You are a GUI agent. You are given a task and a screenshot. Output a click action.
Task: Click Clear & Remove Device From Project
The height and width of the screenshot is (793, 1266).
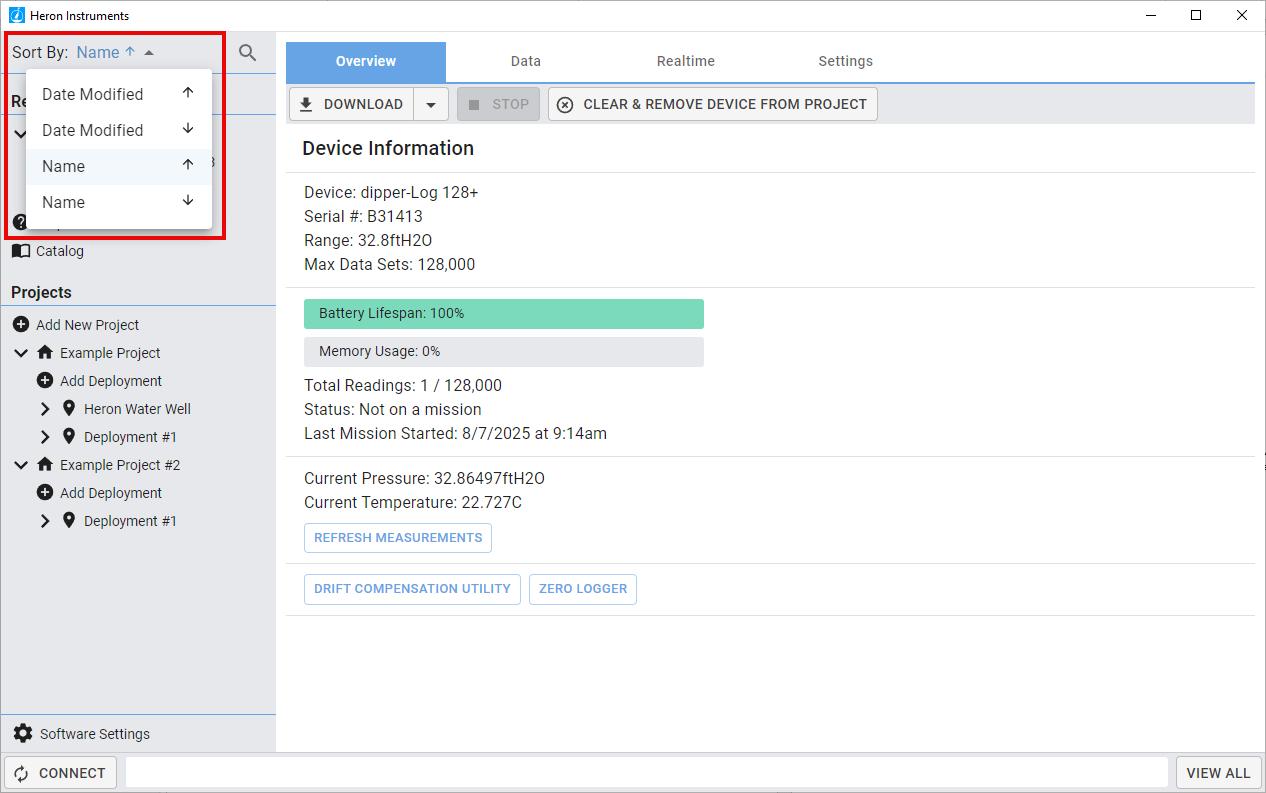pyautogui.click(x=713, y=104)
